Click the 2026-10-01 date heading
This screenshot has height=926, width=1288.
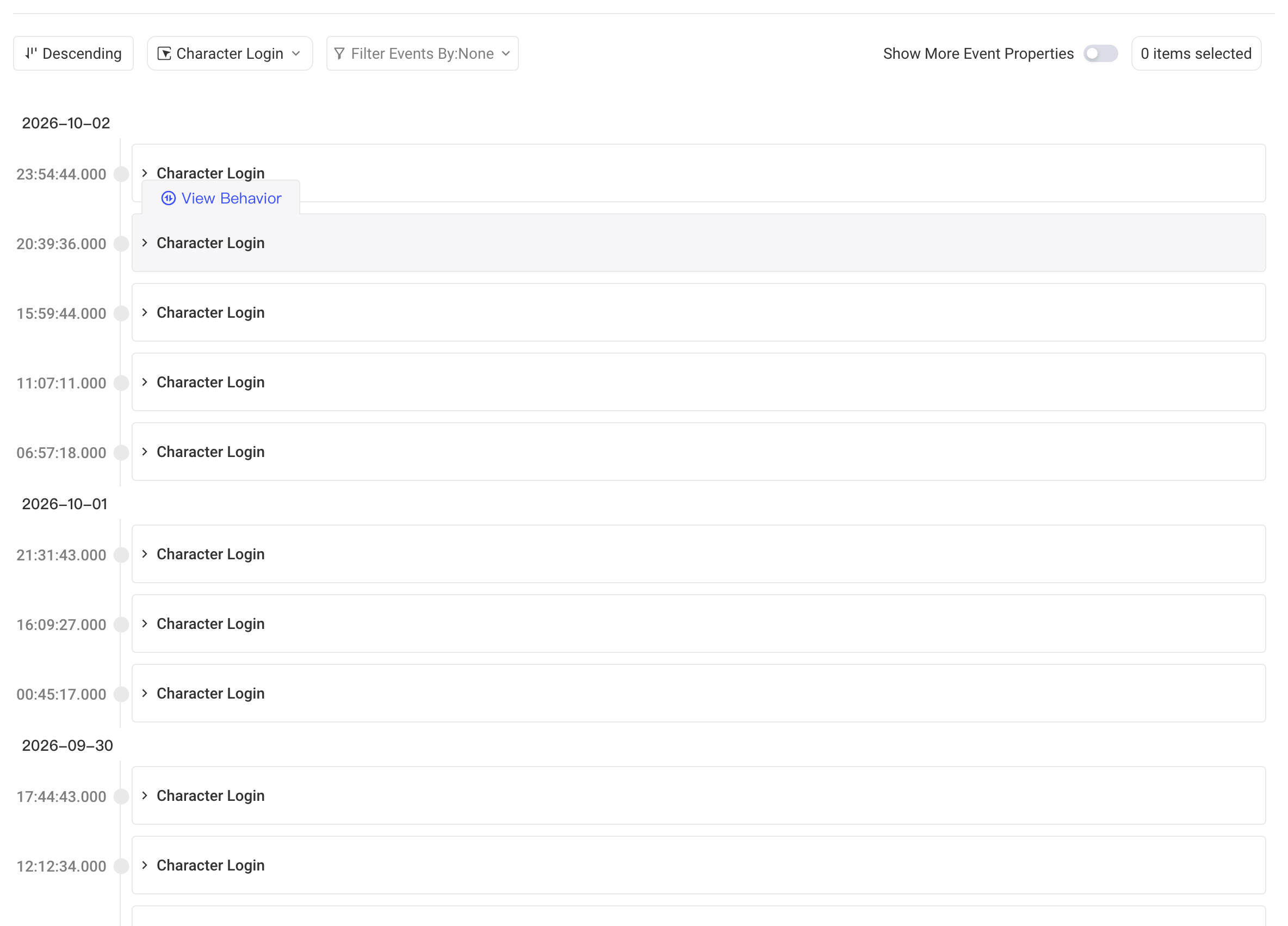[x=65, y=504]
